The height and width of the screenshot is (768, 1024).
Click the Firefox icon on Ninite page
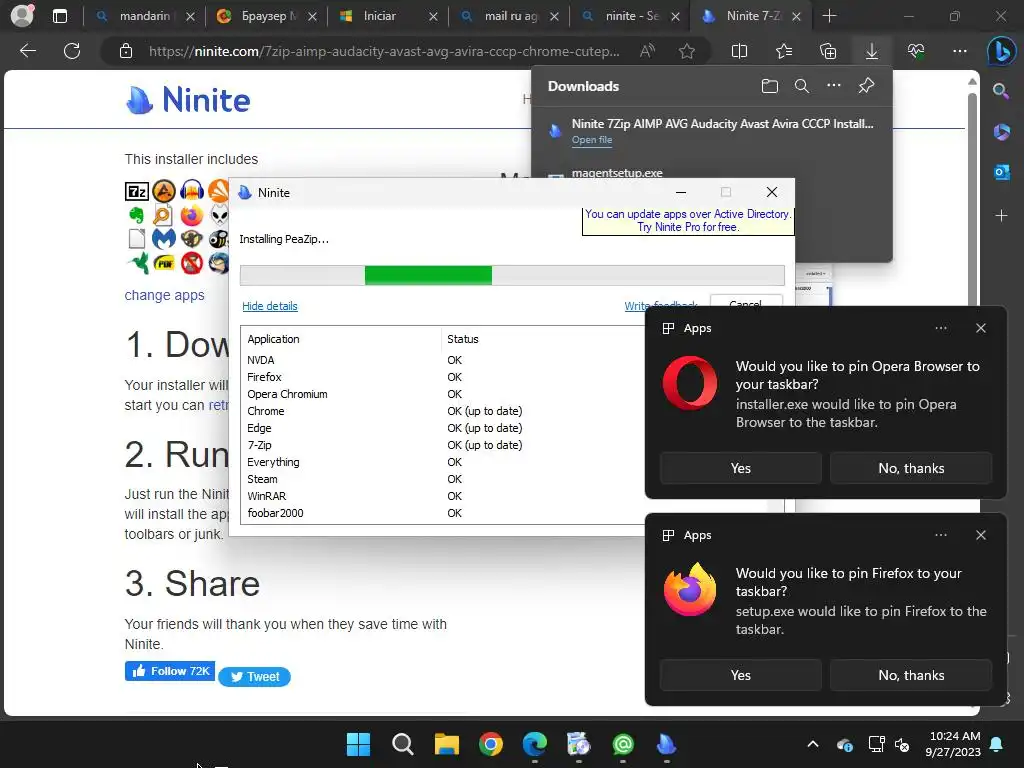(192, 215)
